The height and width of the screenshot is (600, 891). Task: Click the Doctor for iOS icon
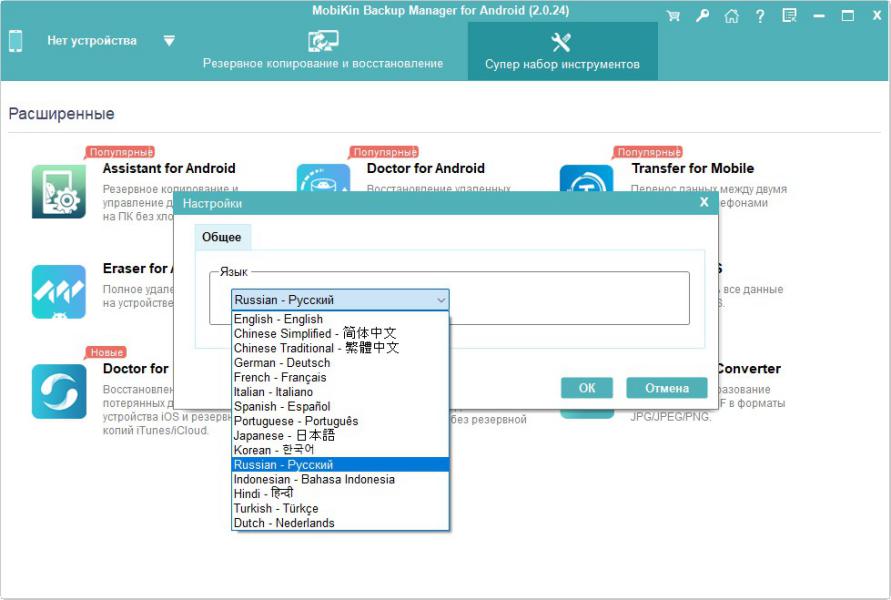pyautogui.click(x=59, y=391)
